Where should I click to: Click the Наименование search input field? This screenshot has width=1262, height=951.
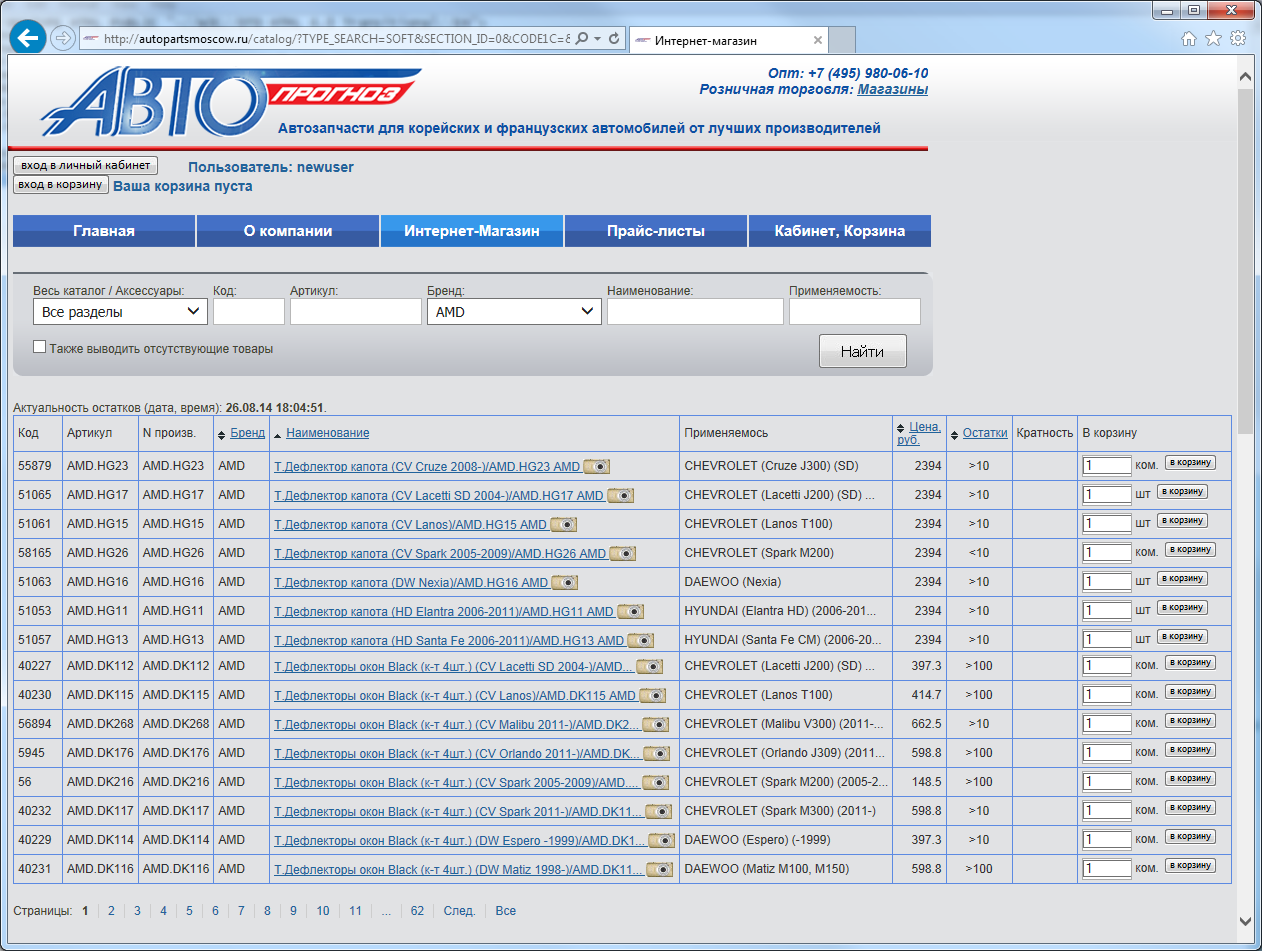click(695, 312)
